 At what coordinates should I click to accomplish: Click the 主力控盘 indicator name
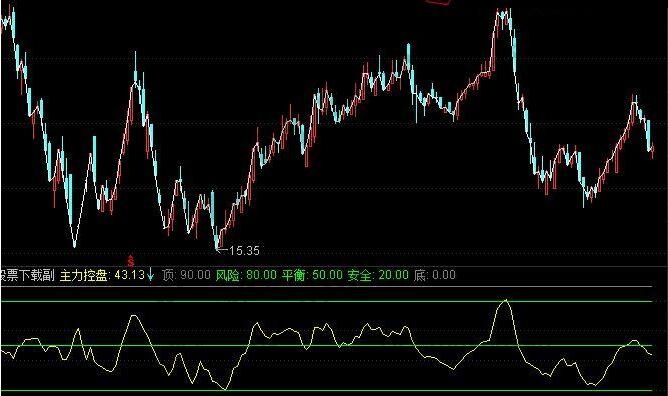click(84, 275)
